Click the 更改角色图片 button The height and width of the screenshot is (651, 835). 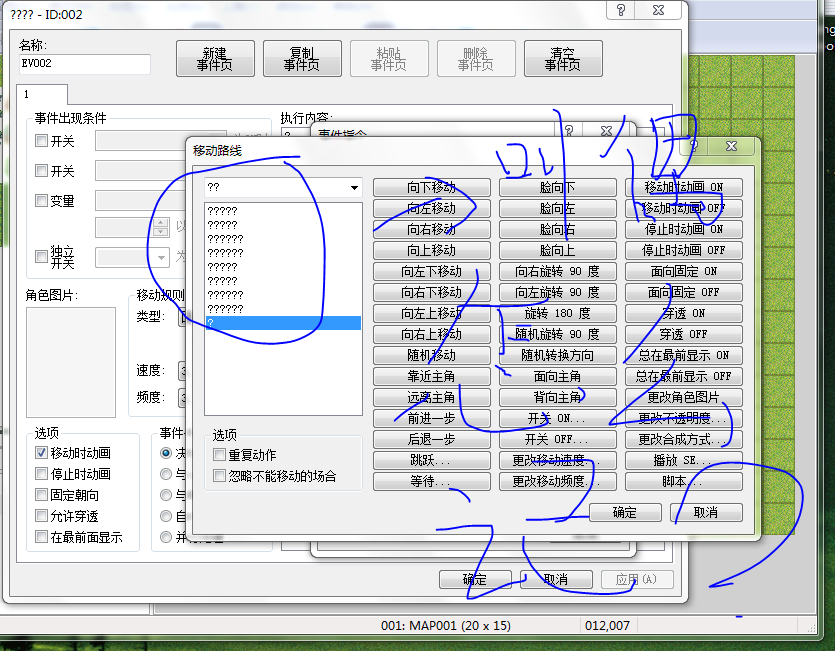point(684,397)
